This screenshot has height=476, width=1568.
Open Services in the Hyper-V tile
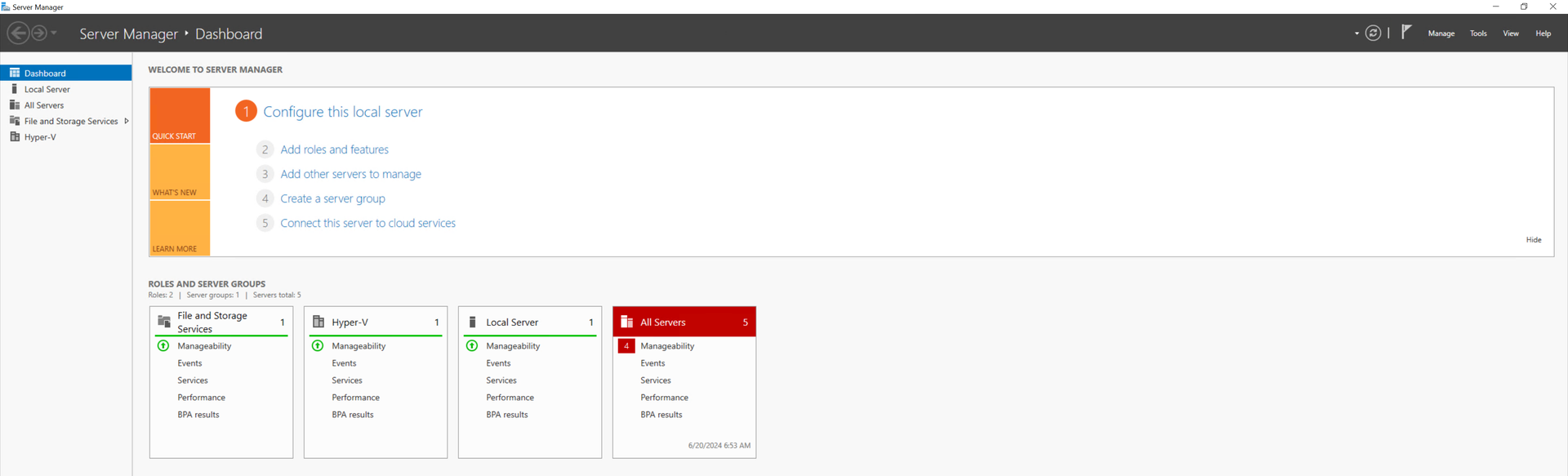click(347, 380)
